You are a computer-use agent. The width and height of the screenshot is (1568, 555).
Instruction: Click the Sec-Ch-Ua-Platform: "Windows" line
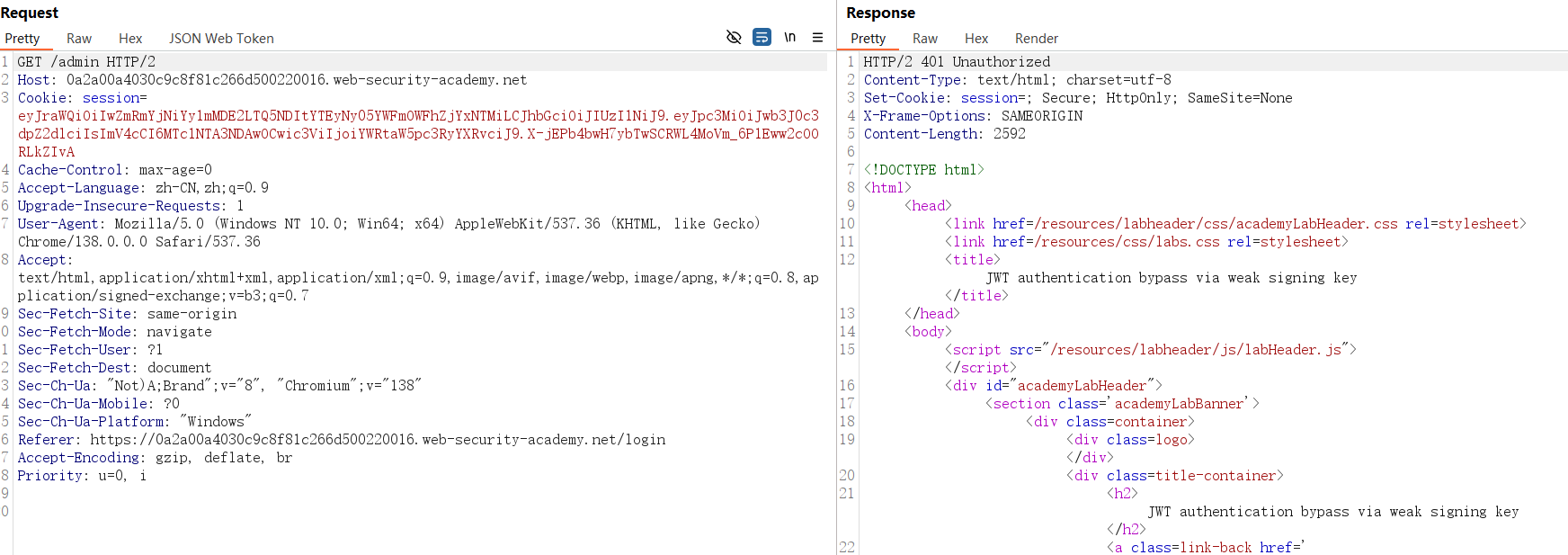[x=135, y=422]
